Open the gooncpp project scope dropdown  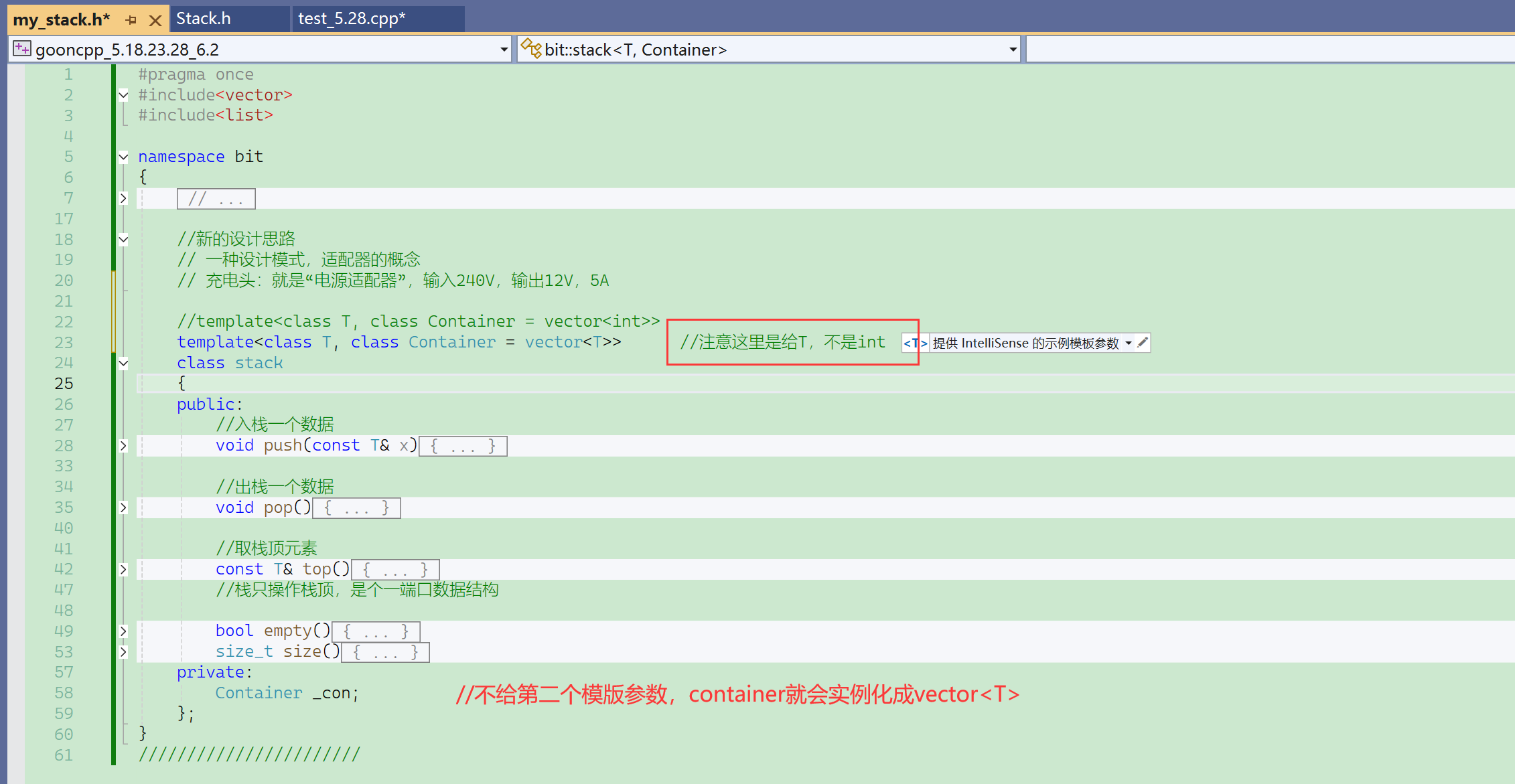pos(504,50)
